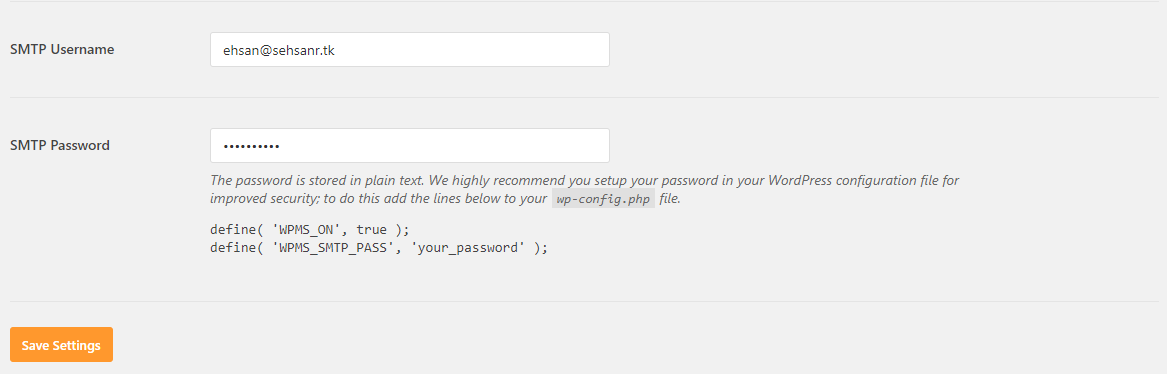
Task: Click the orange Save Settings button
Action: tap(61, 345)
